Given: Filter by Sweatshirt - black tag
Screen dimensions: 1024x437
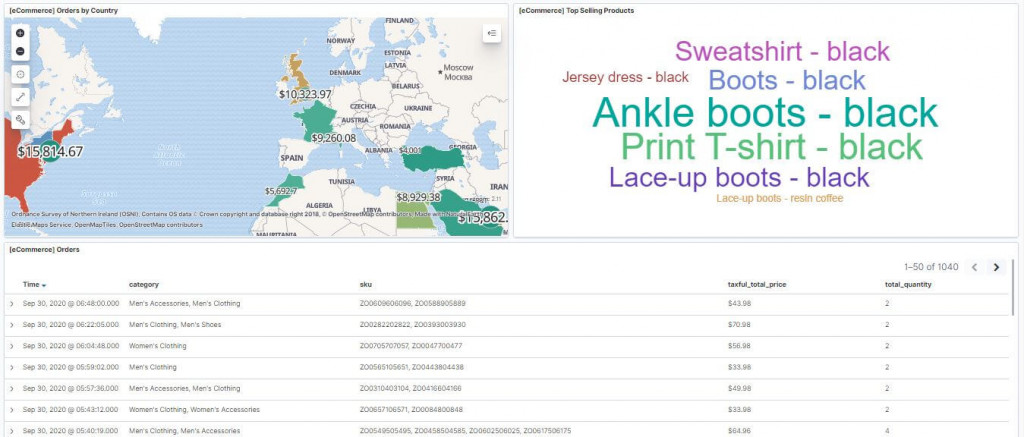Looking at the screenshot, I should pyautogui.click(x=782, y=52).
